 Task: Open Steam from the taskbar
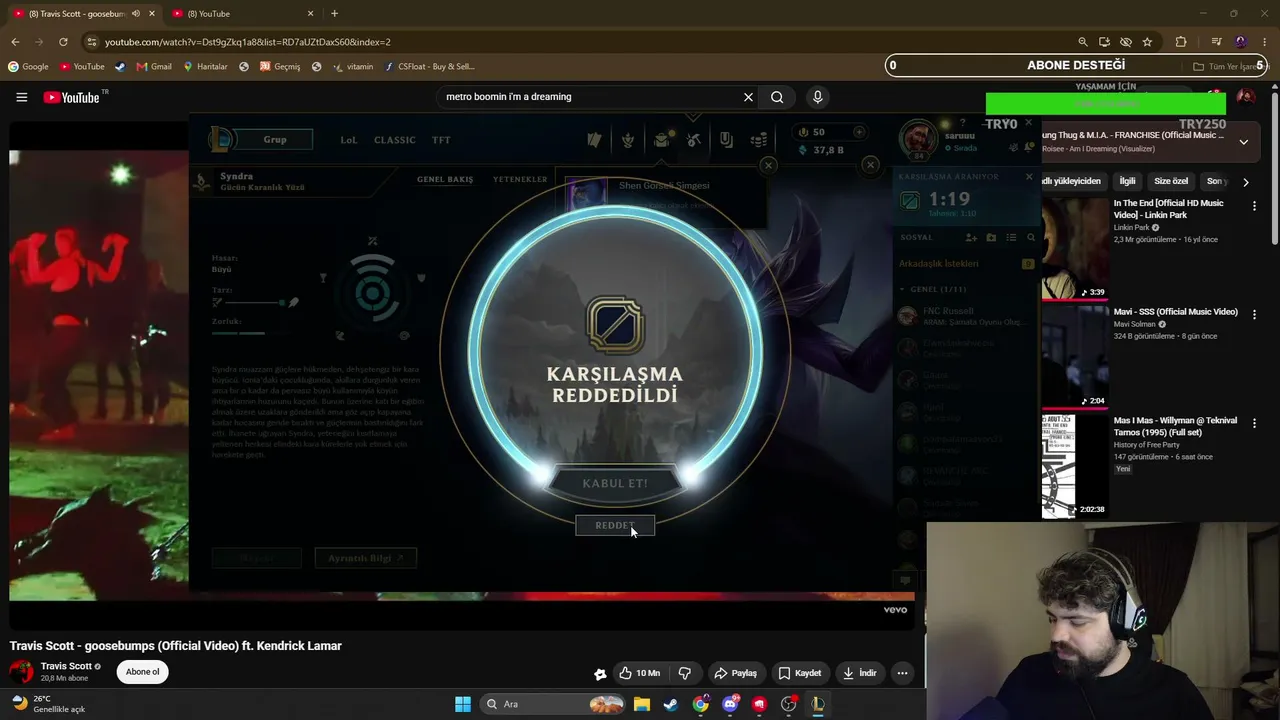670,704
